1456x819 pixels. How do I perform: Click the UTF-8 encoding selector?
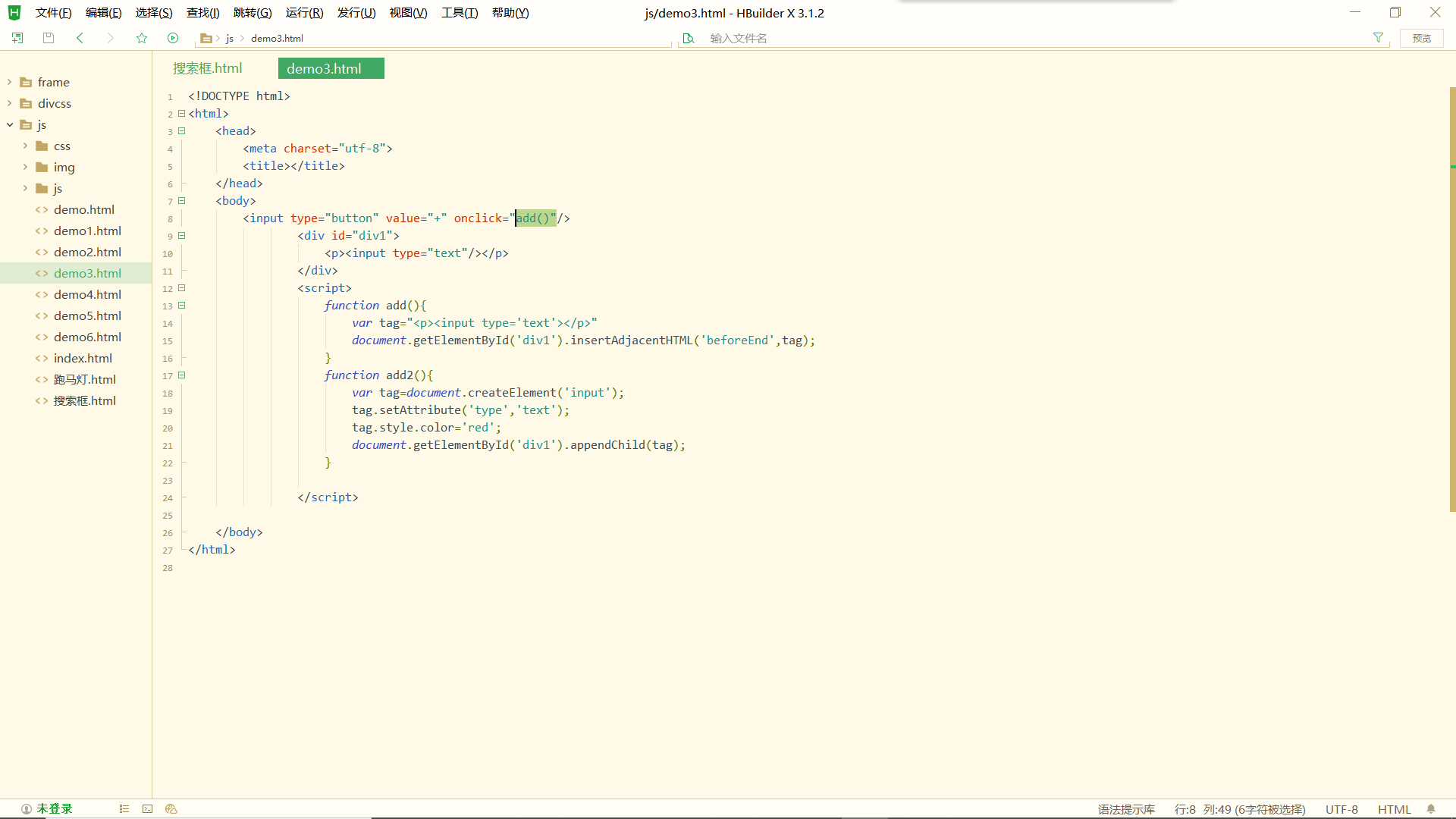click(x=1341, y=809)
